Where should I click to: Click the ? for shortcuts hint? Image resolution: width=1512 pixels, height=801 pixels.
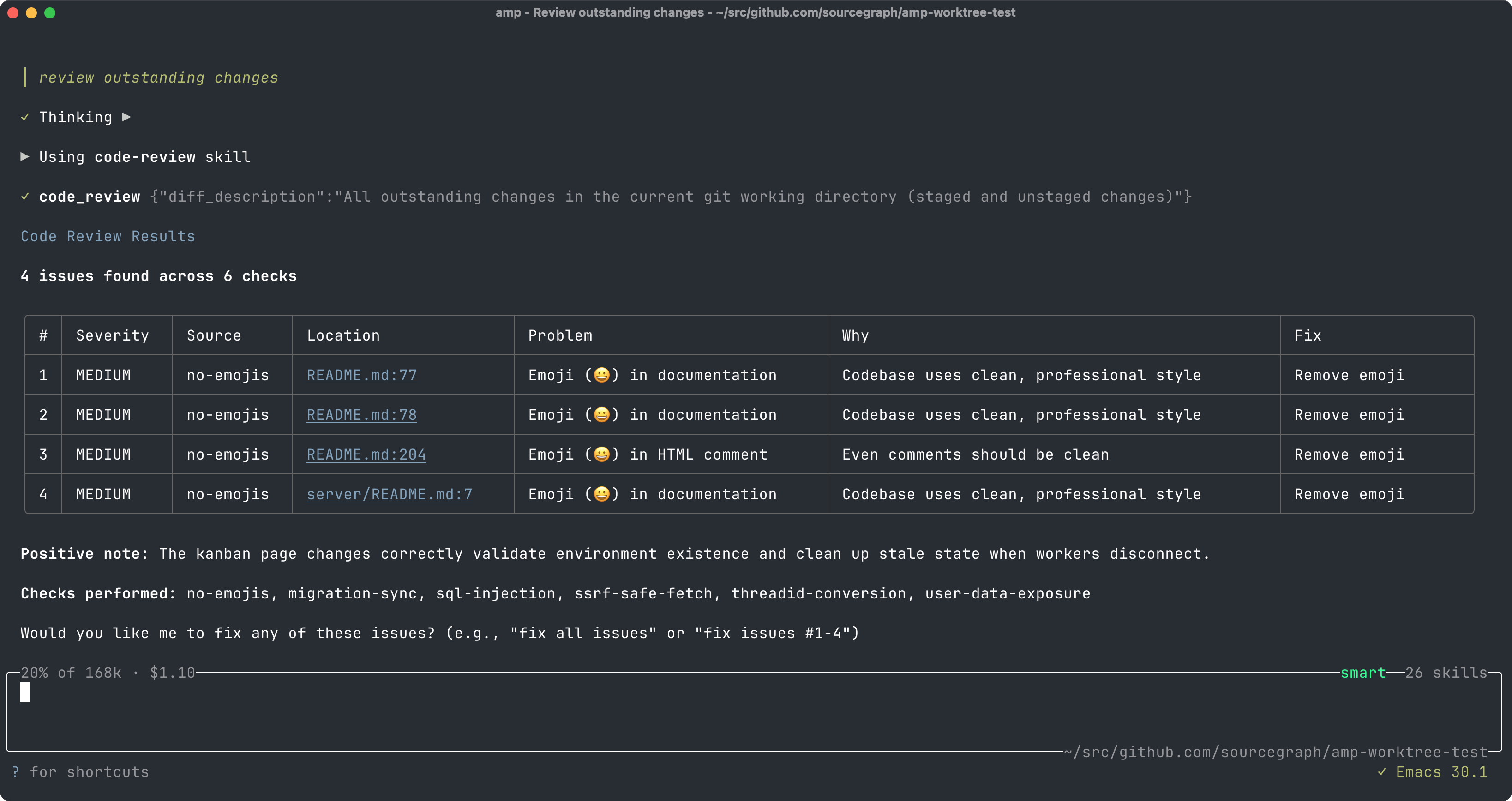point(80,772)
